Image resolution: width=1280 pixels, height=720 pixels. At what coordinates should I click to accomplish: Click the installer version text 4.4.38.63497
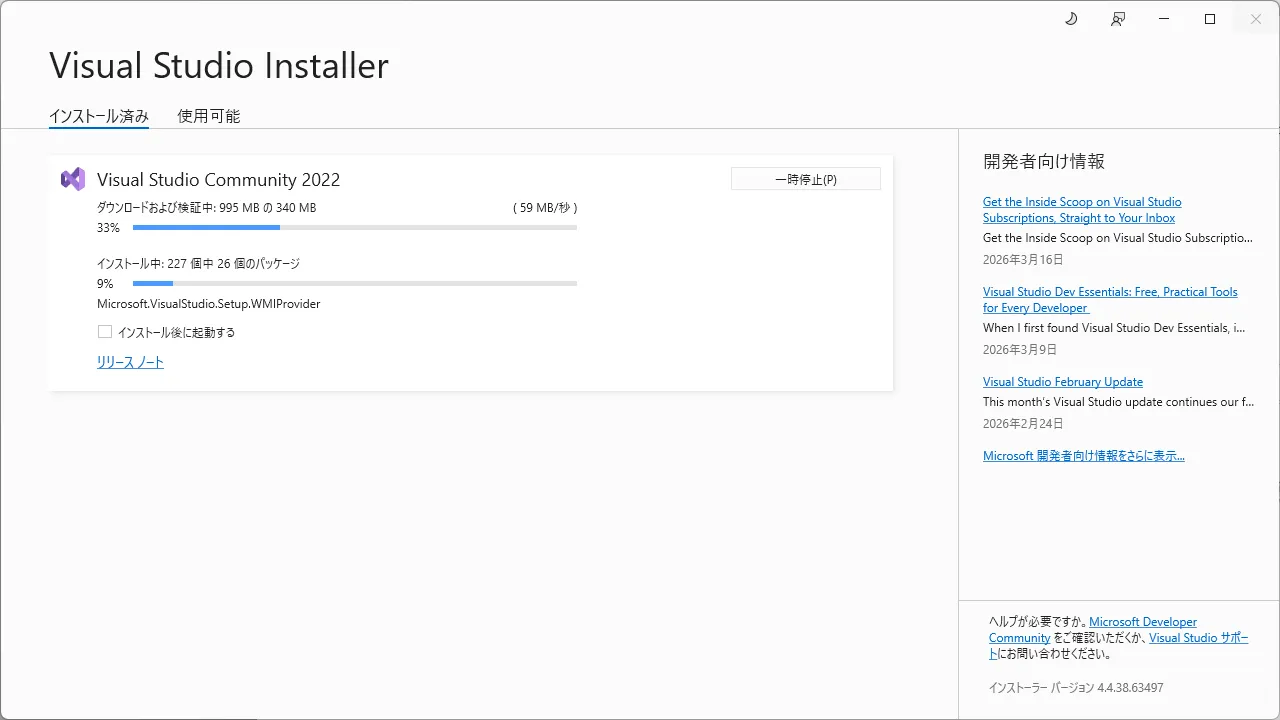point(1075,687)
